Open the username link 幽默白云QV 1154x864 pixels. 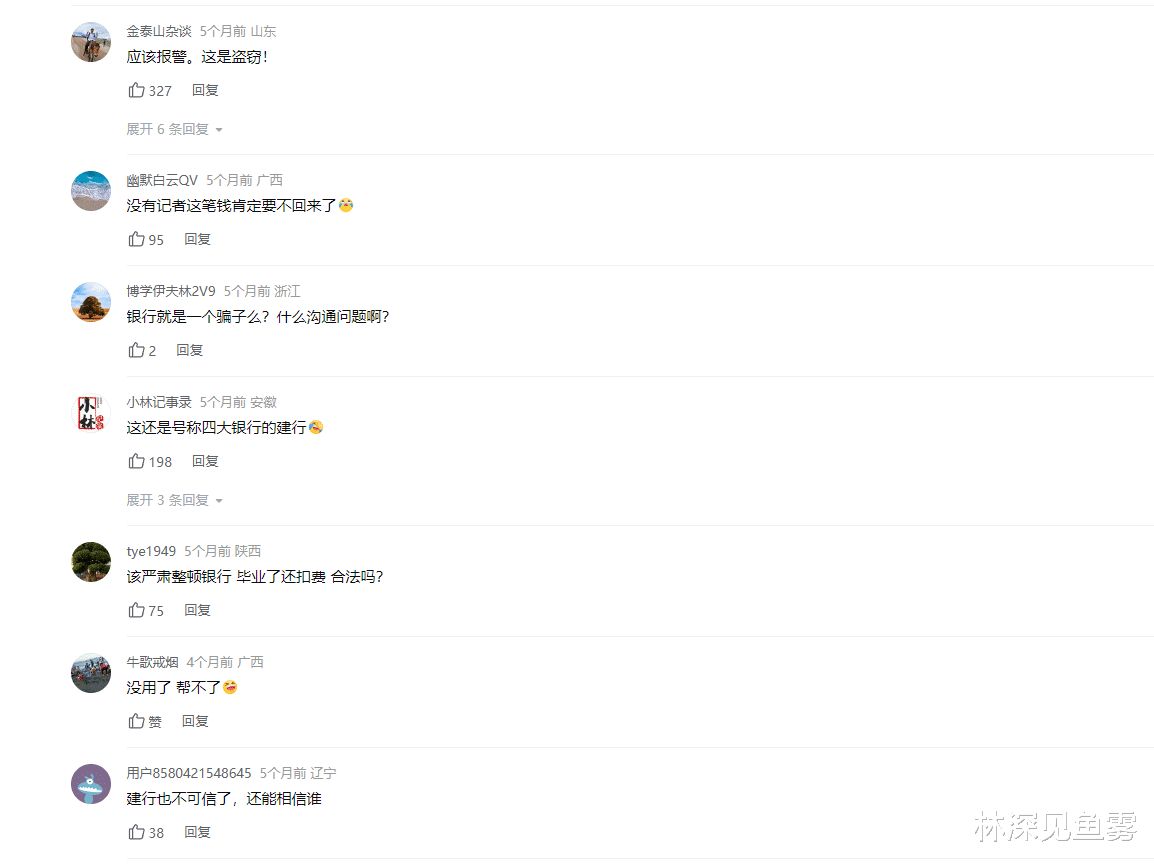[x=162, y=180]
